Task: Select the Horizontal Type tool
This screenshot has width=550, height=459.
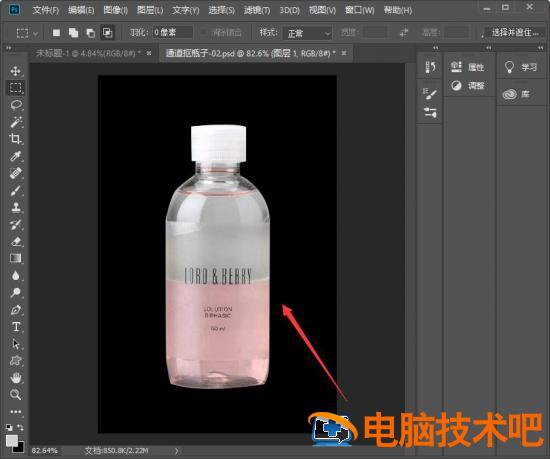Action: [15, 327]
